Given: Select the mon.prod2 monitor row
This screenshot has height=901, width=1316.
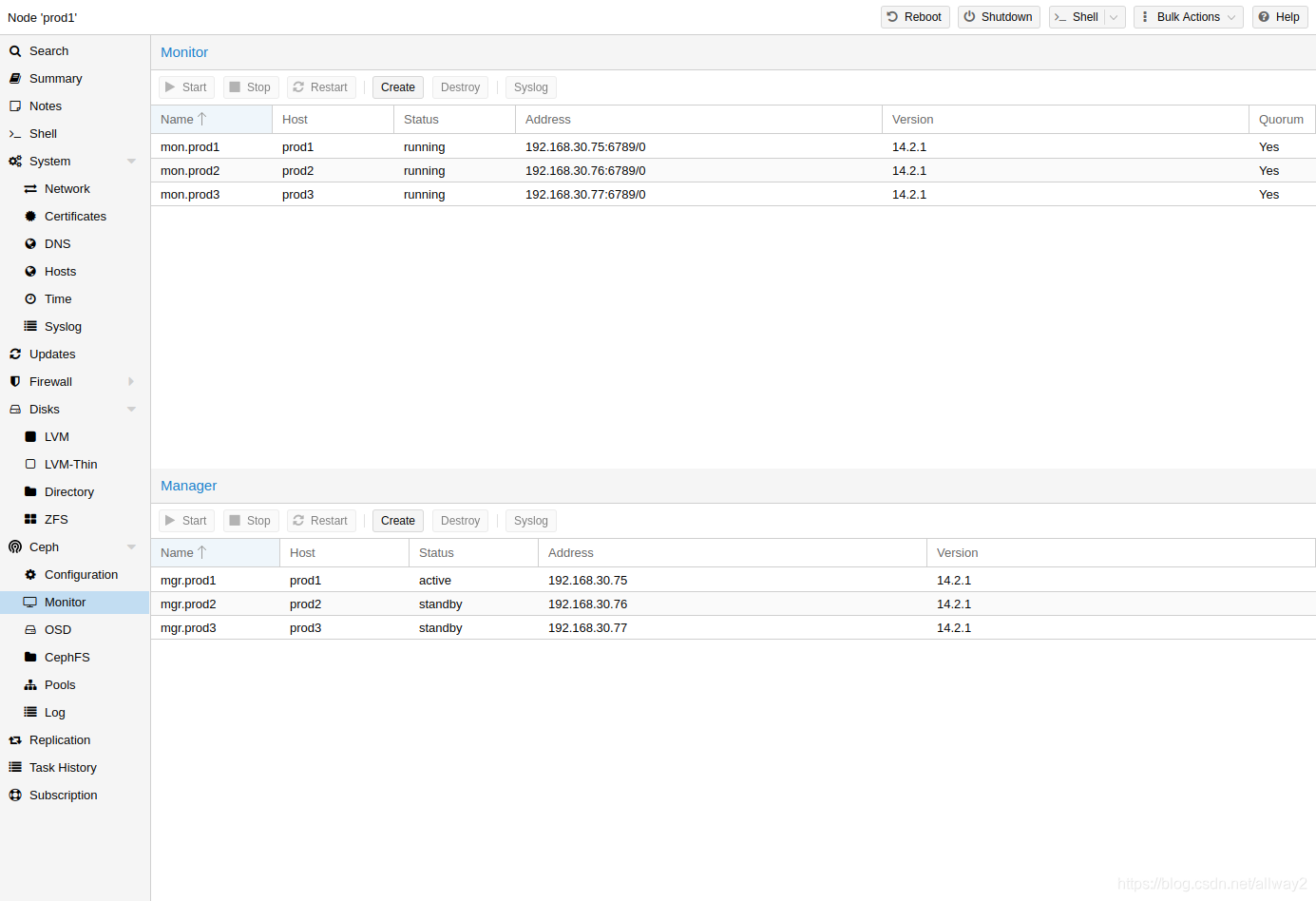Looking at the screenshot, I should click(734, 171).
